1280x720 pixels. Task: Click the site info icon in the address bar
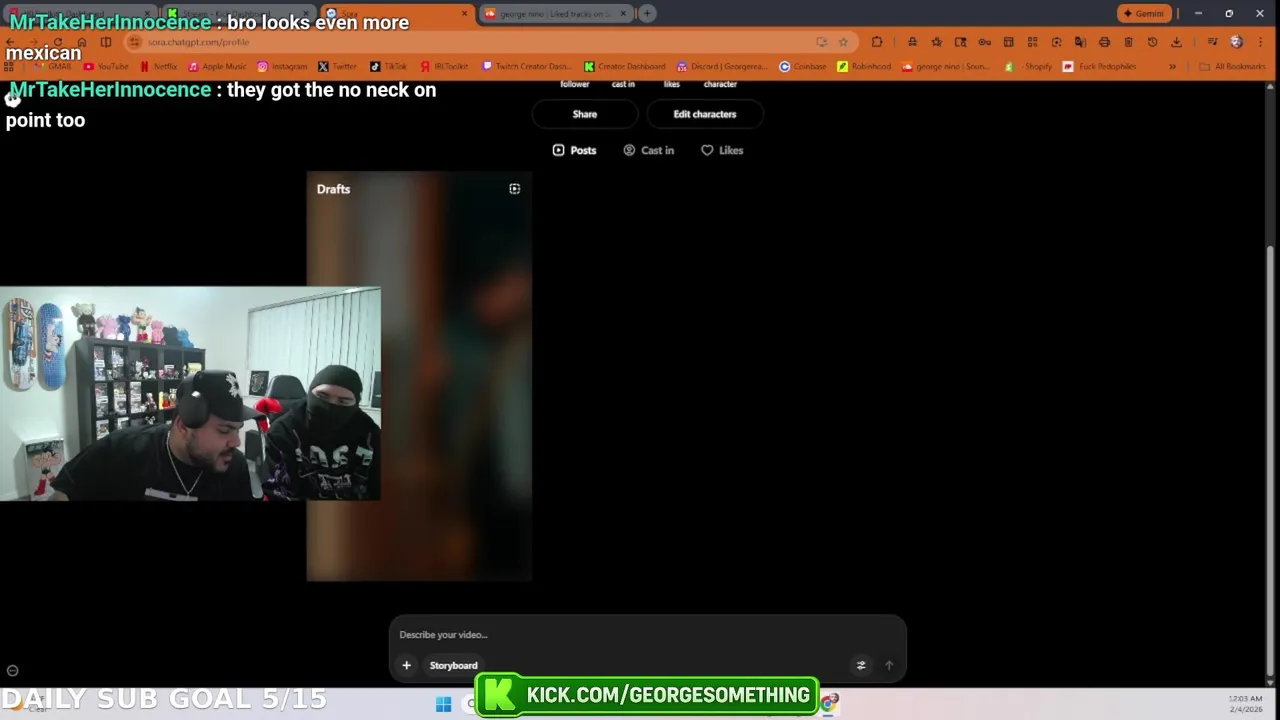(134, 42)
